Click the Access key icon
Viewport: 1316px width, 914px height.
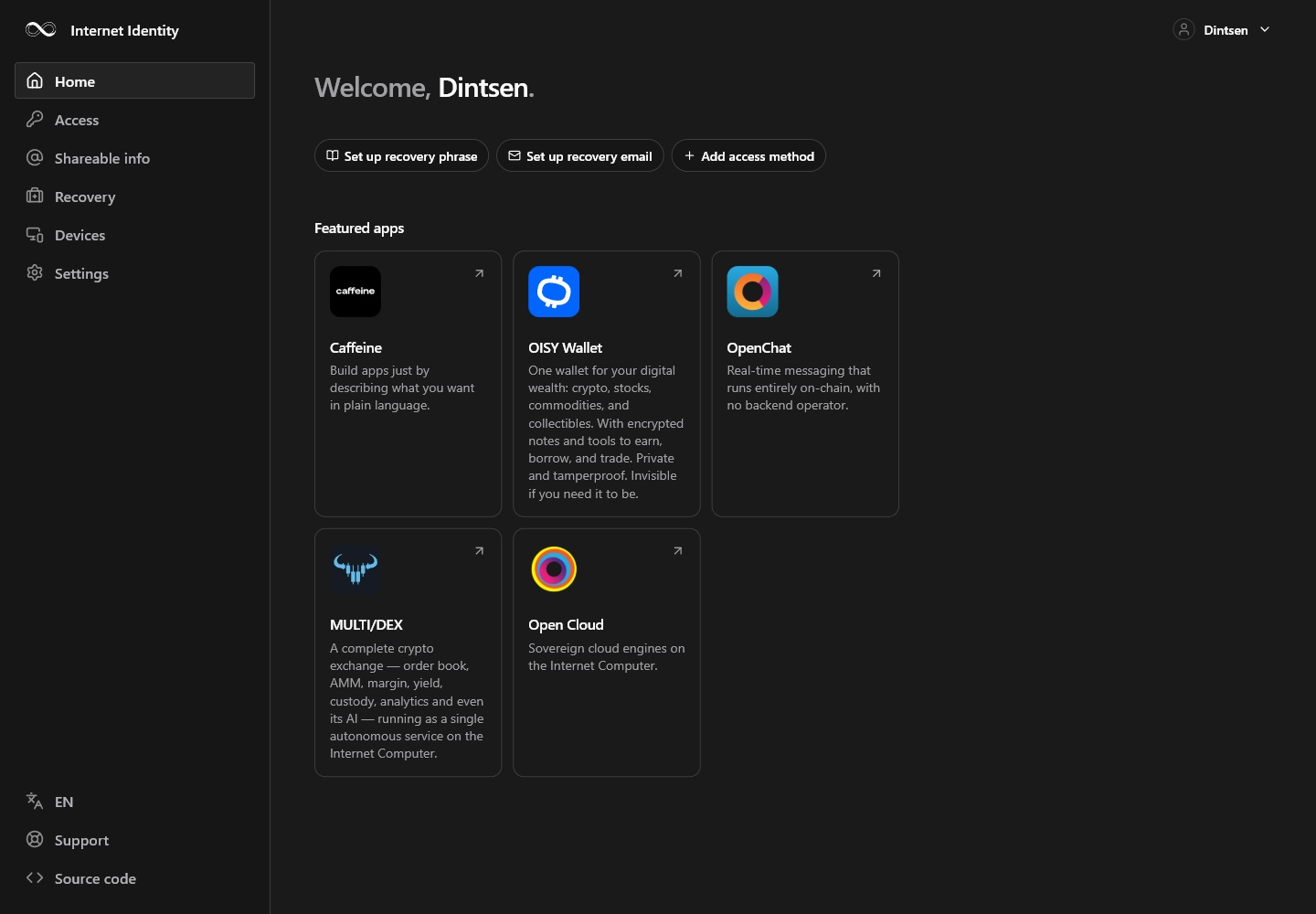click(35, 119)
